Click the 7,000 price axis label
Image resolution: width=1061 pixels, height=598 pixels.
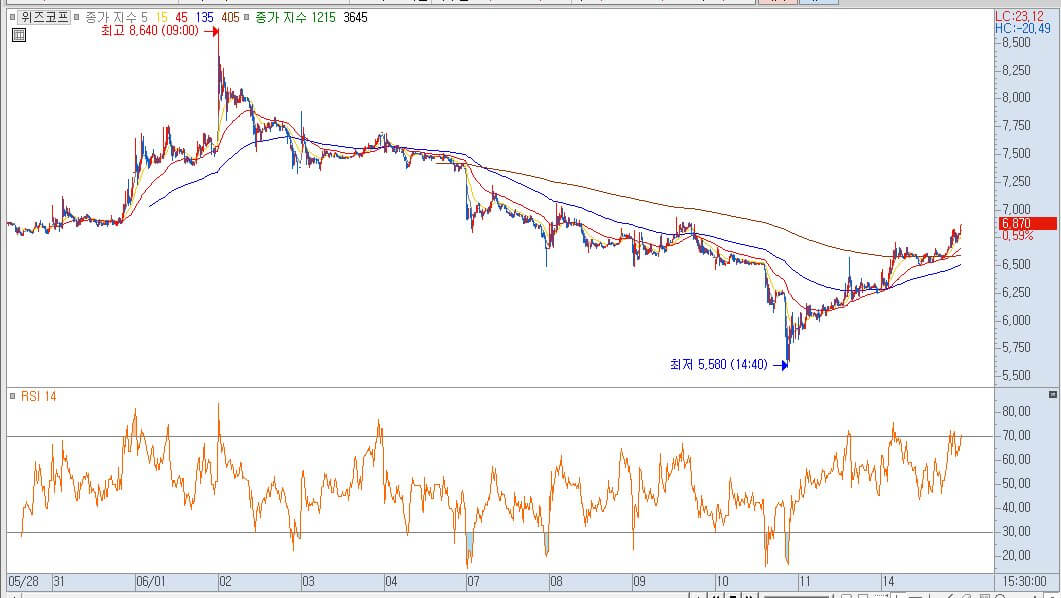[1016, 209]
